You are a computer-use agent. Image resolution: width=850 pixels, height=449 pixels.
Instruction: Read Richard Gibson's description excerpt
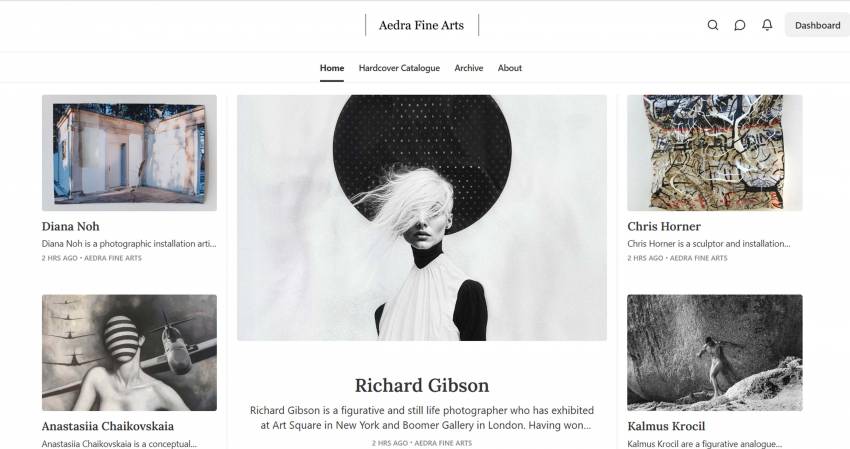point(422,418)
